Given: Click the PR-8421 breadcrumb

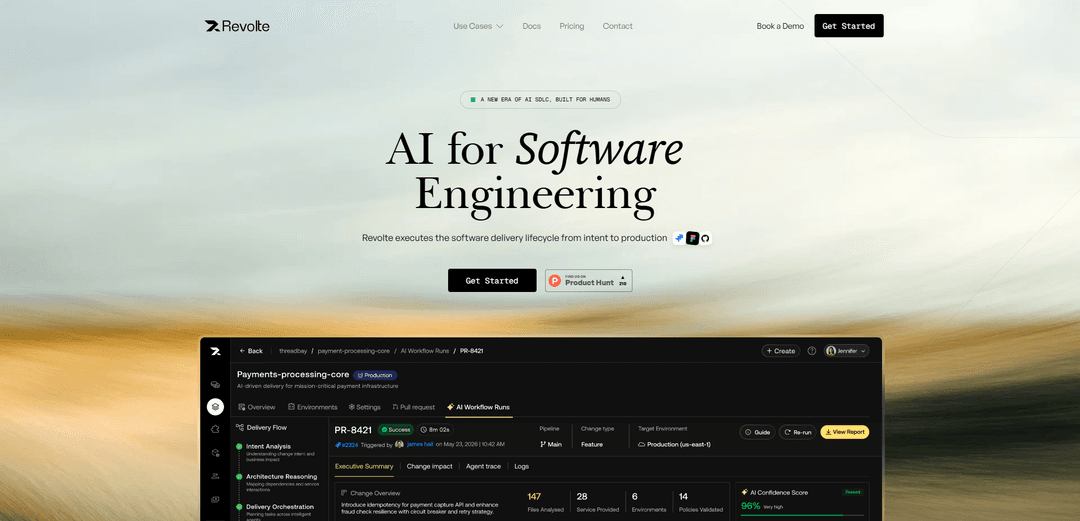Looking at the screenshot, I should pos(472,351).
